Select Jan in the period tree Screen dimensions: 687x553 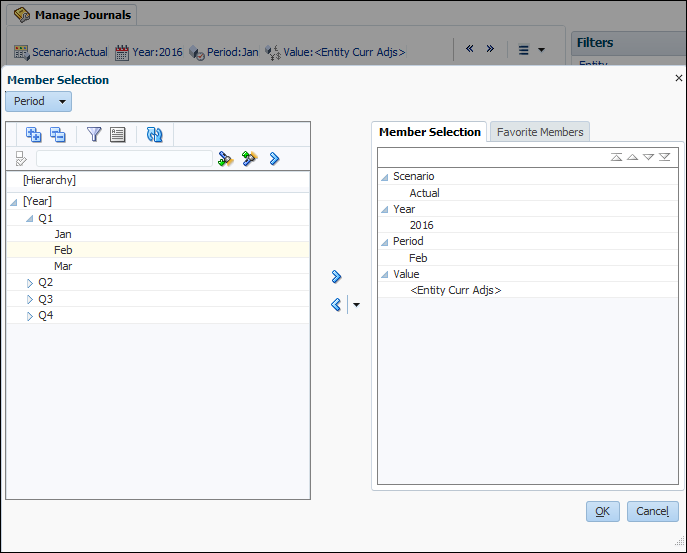(x=63, y=234)
